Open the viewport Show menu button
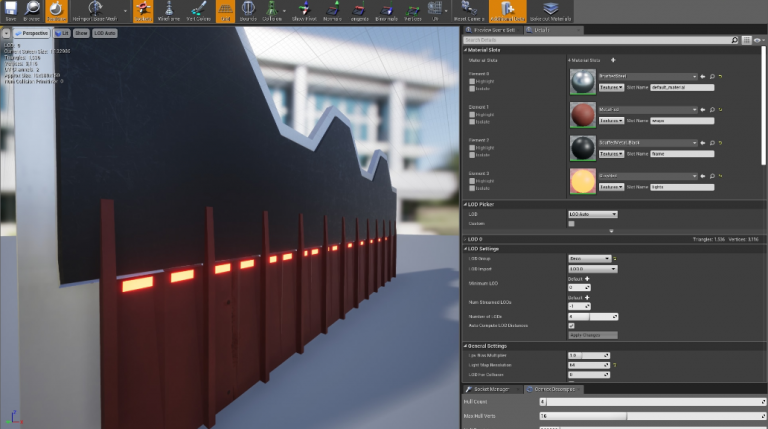This screenshot has height=429, width=768. 81,33
